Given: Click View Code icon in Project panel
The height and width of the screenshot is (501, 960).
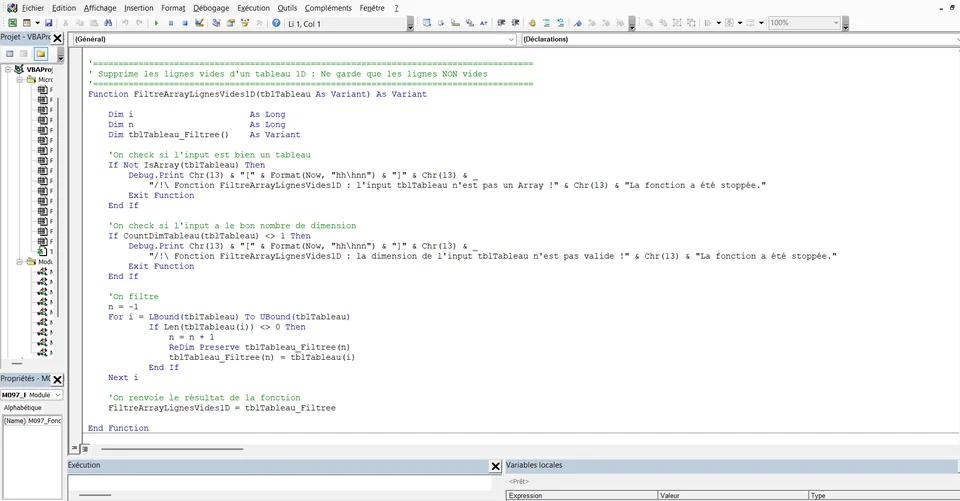Looking at the screenshot, I should [10, 54].
